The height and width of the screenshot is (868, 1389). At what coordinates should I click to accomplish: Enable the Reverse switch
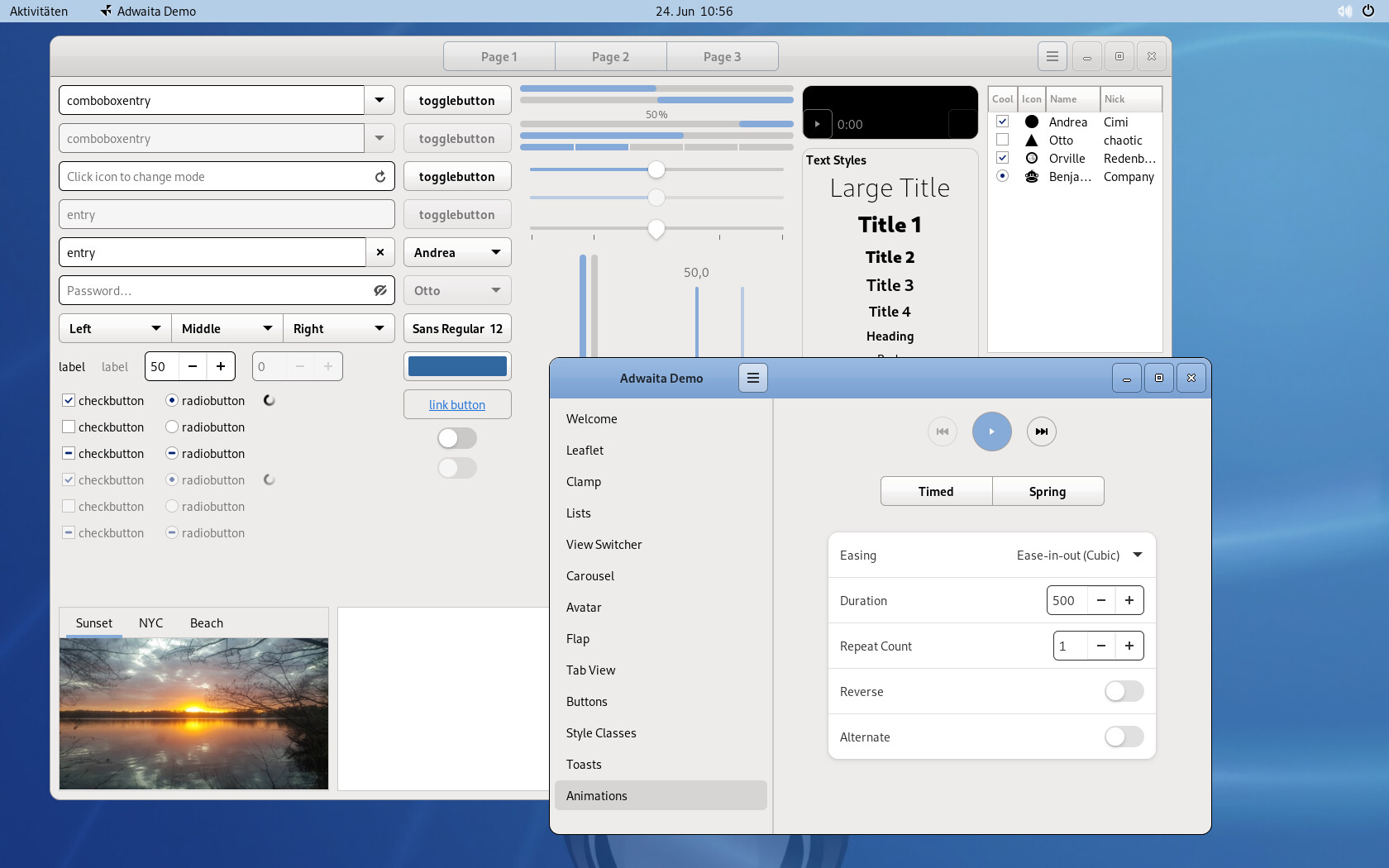point(1124,691)
